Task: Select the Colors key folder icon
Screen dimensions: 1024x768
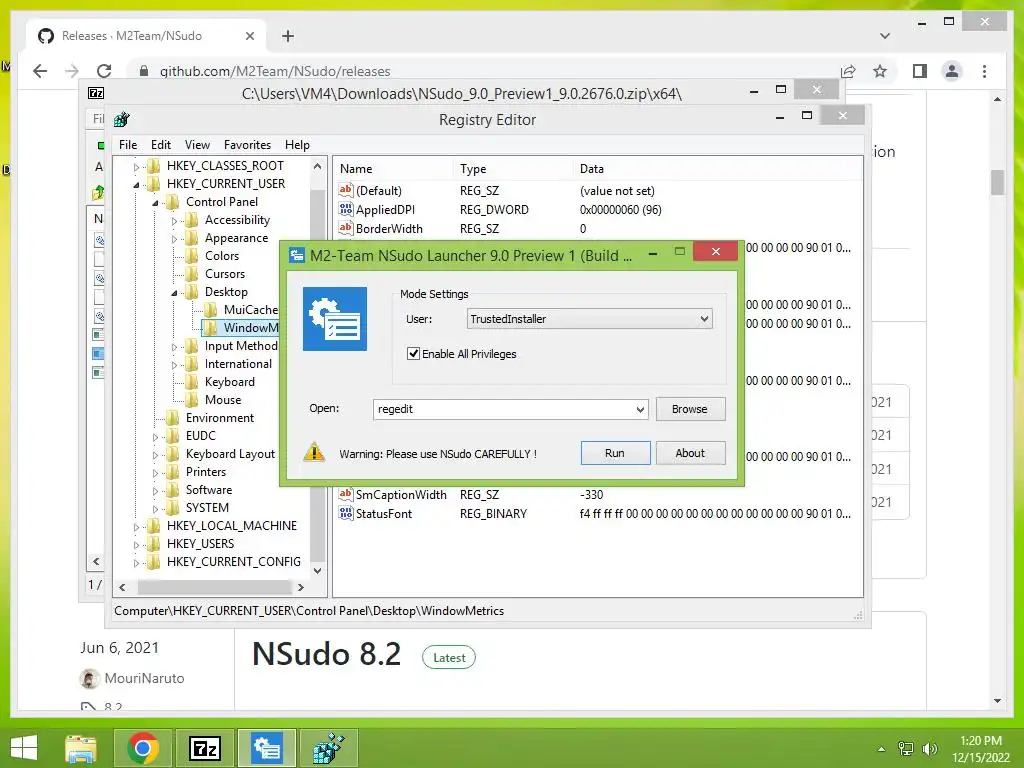Action: pyautogui.click(x=191, y=256)
